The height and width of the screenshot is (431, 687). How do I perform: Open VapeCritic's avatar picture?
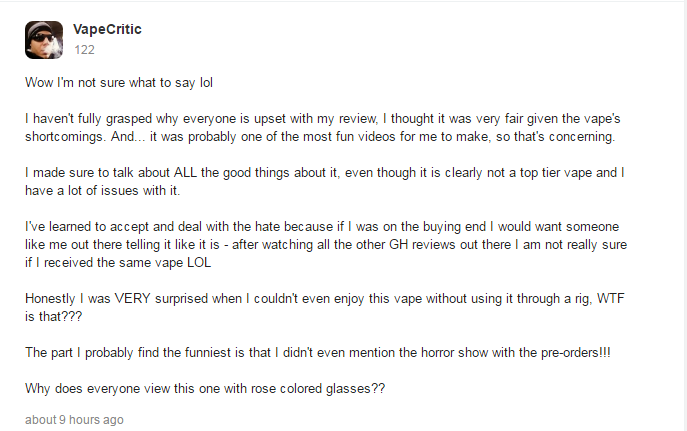44,40
